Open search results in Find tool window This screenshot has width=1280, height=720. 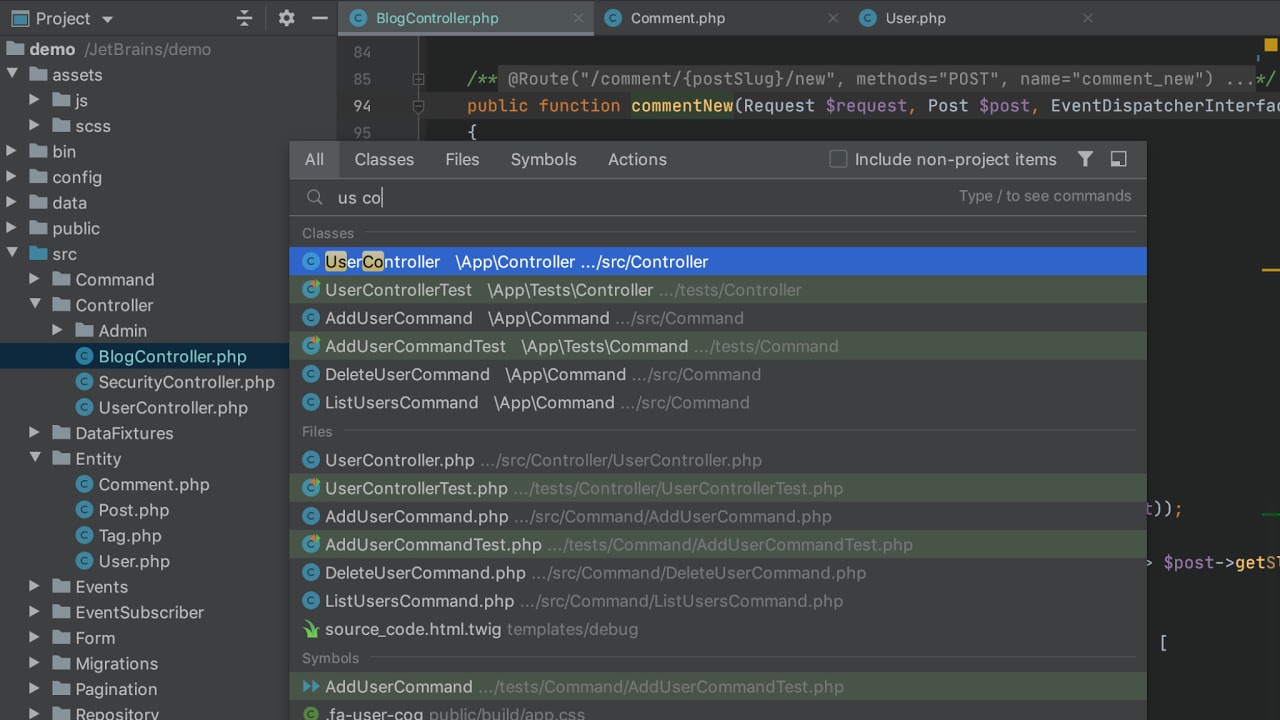tap(1119, 159)
